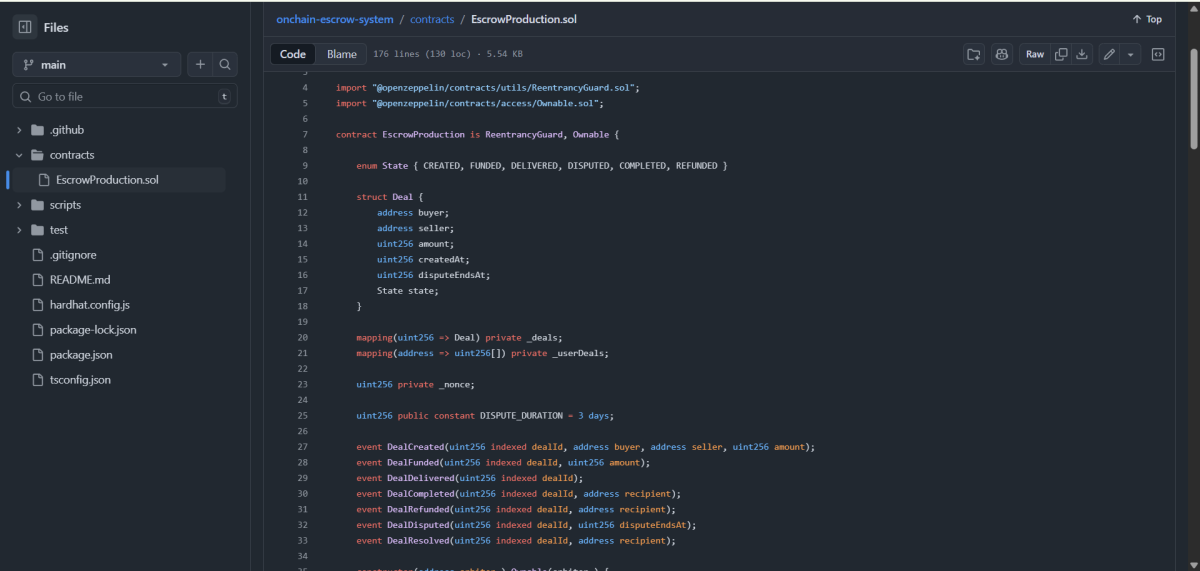The height and width of the screenshot is (571, 1200).
Task: Click the Copilot icon in file toolbar
Action: 1001,54
